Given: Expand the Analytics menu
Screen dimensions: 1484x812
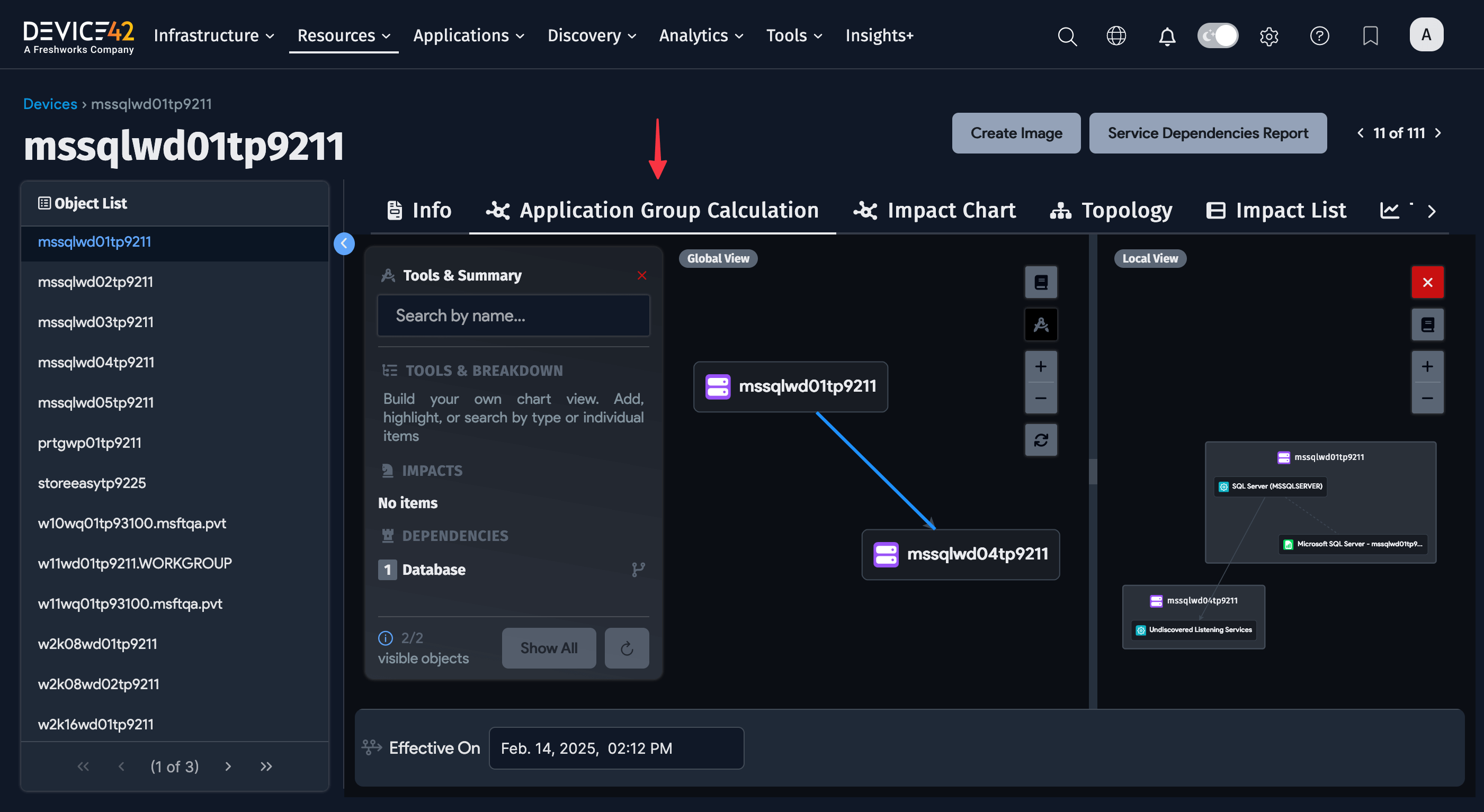Looking at the screenshot, I should 701,35.
